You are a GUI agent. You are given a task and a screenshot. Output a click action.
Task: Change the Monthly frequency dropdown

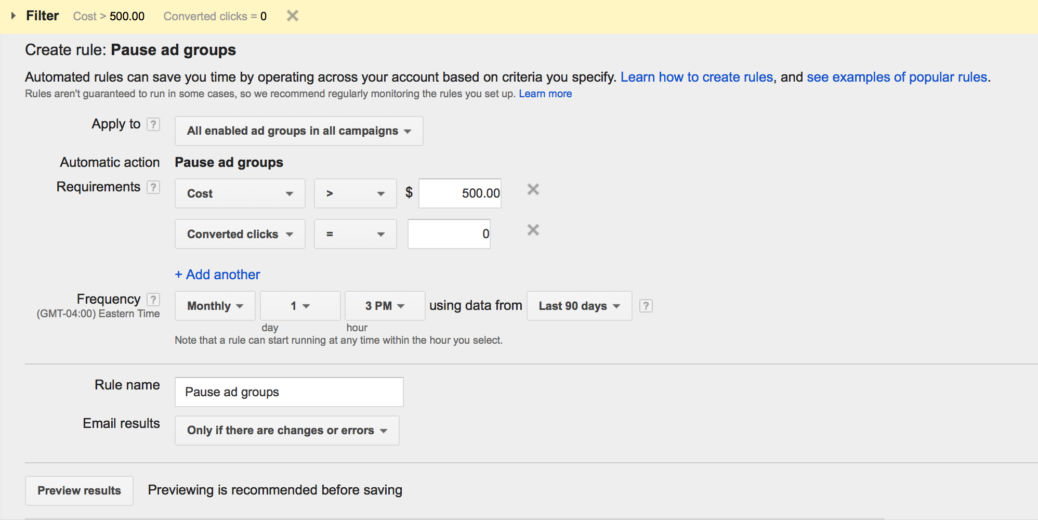pyautogui.click(x=215, y=306)
